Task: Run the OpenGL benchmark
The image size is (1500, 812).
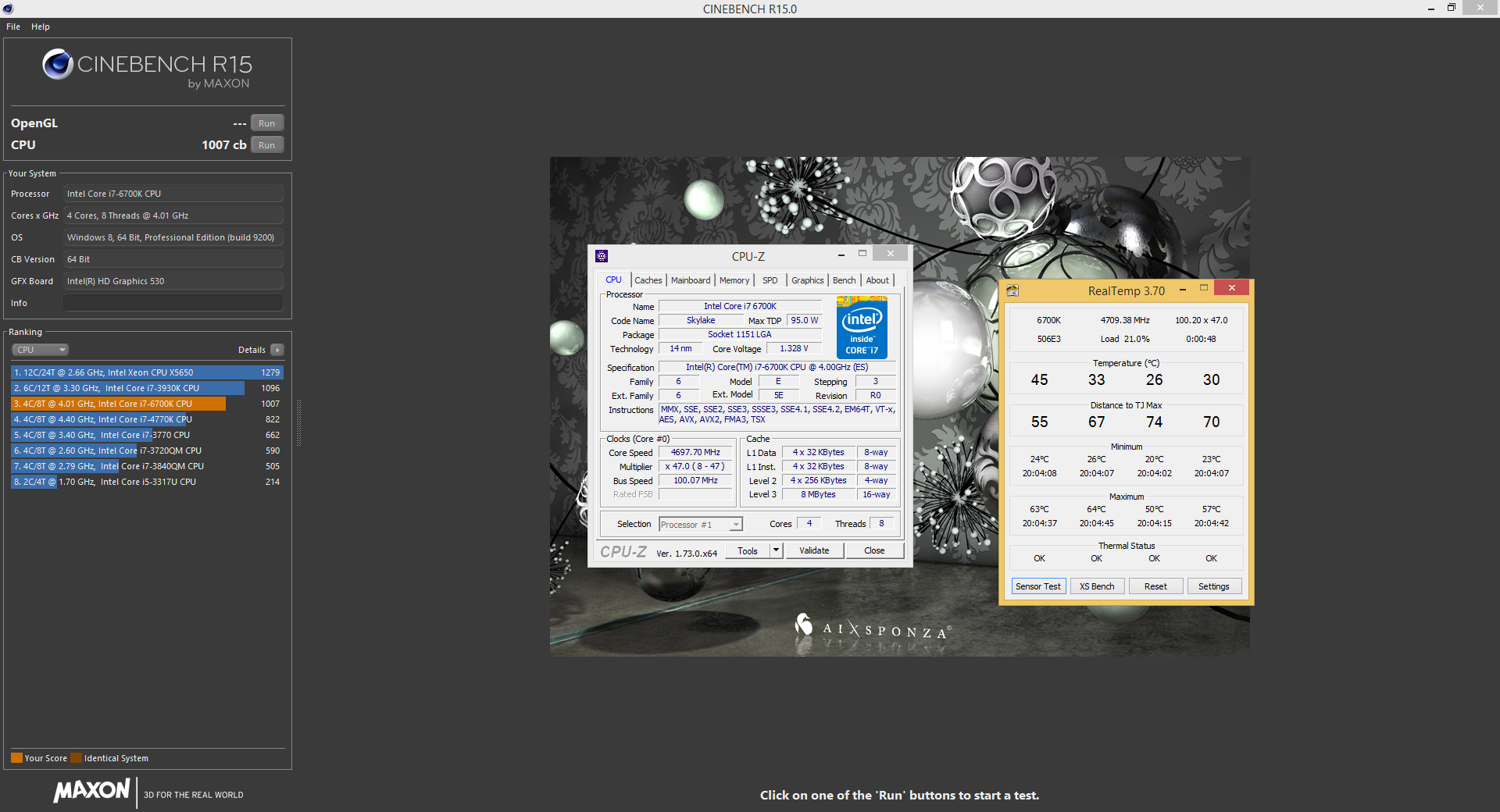Action: (267, 123)
